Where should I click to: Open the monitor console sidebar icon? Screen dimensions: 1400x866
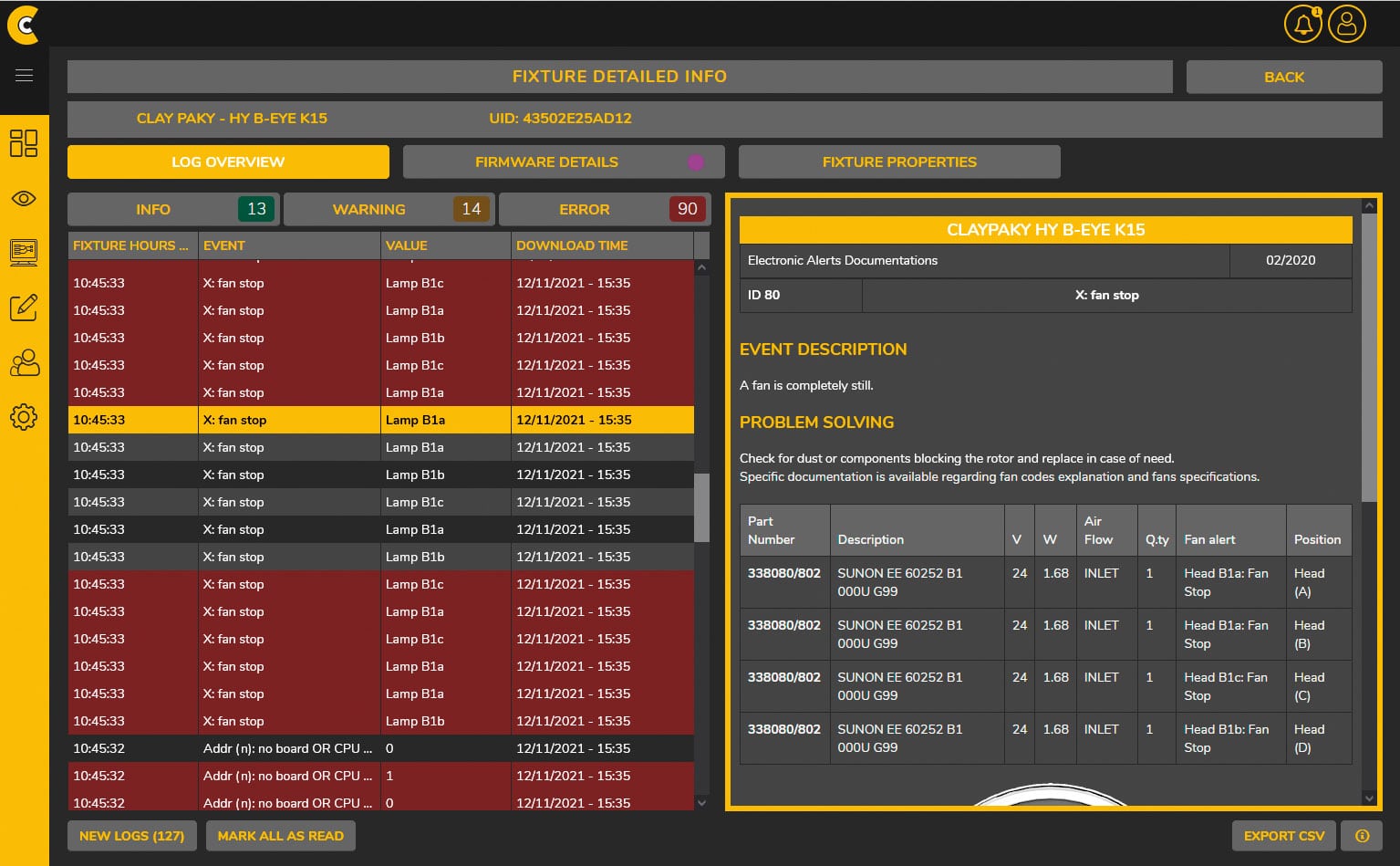(24, 252)
